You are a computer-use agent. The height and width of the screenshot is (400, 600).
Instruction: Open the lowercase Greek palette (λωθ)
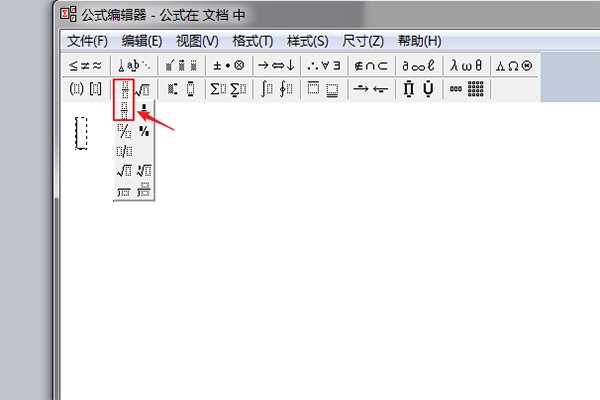(x=466, y=66)
